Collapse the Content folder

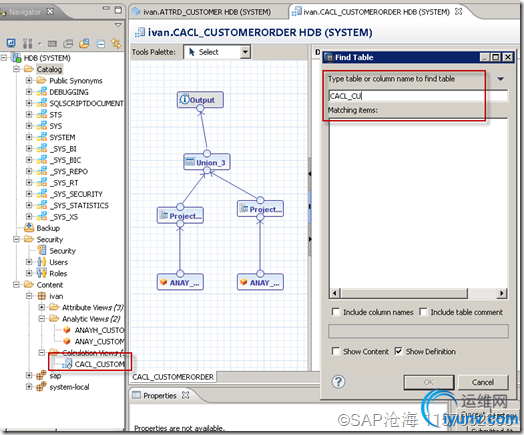16,285
